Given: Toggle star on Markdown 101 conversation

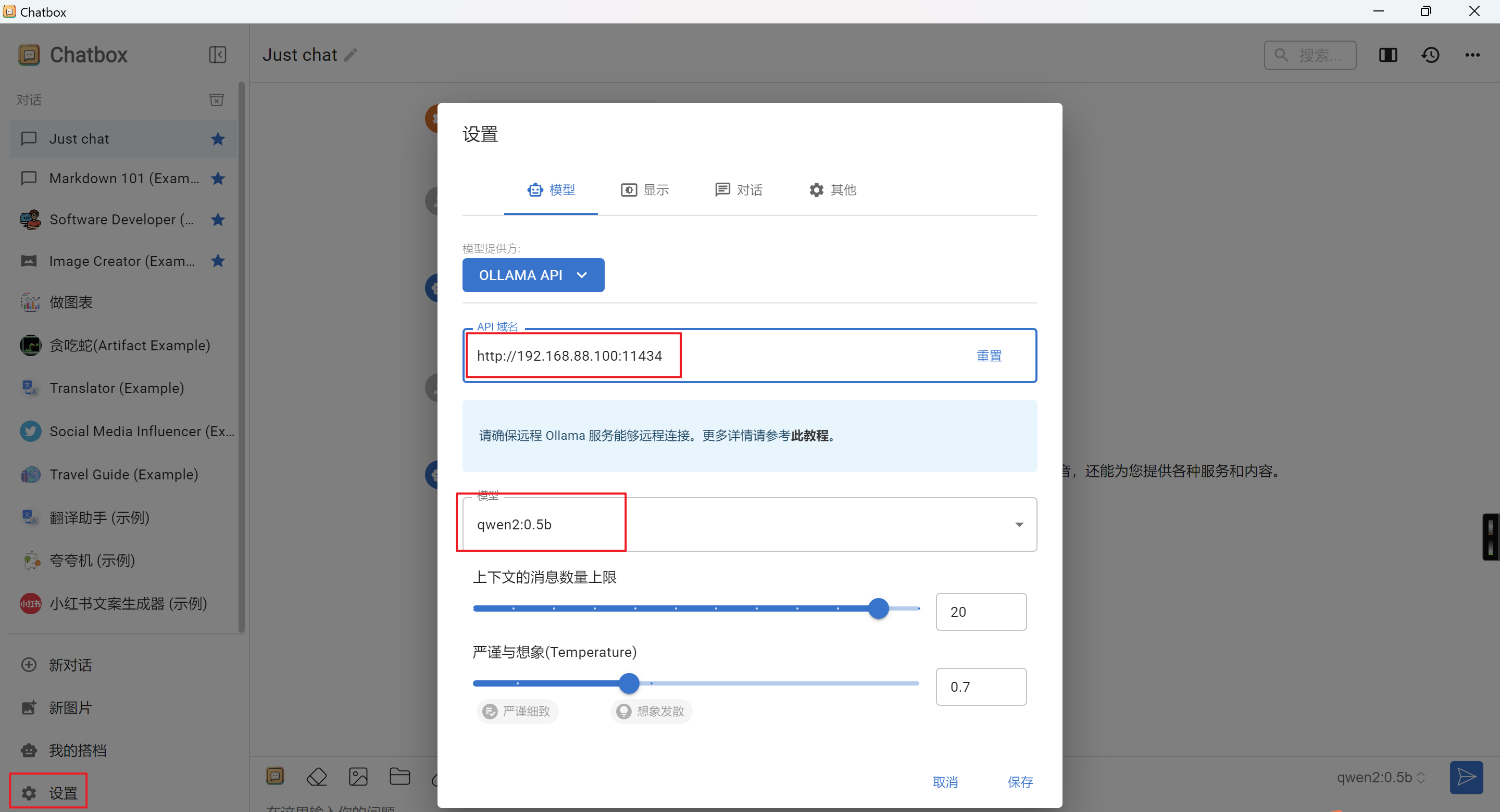Looking at the screenshot, I should 218,178.
